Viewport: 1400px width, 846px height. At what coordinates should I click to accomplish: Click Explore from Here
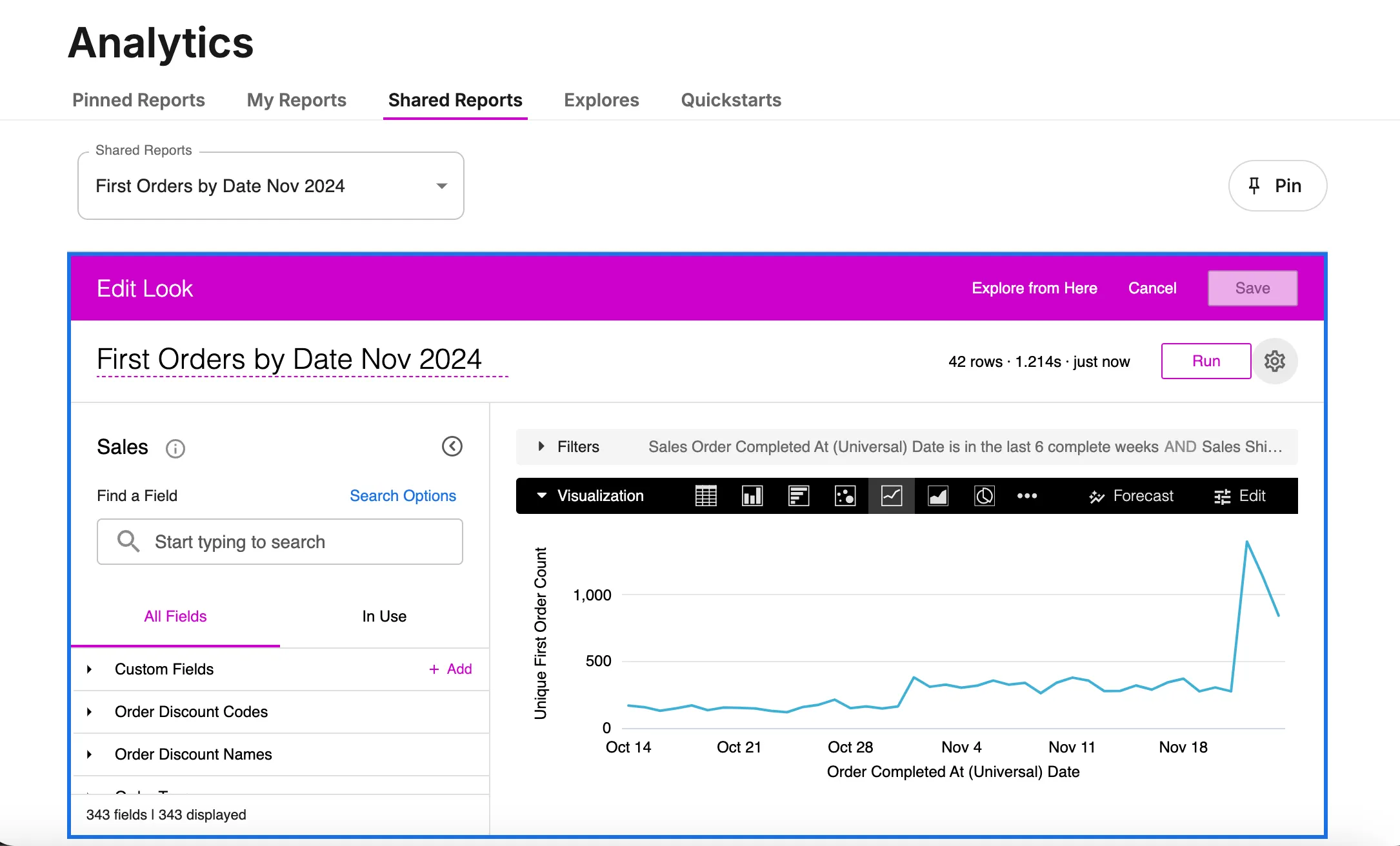tap(1034, 288)
